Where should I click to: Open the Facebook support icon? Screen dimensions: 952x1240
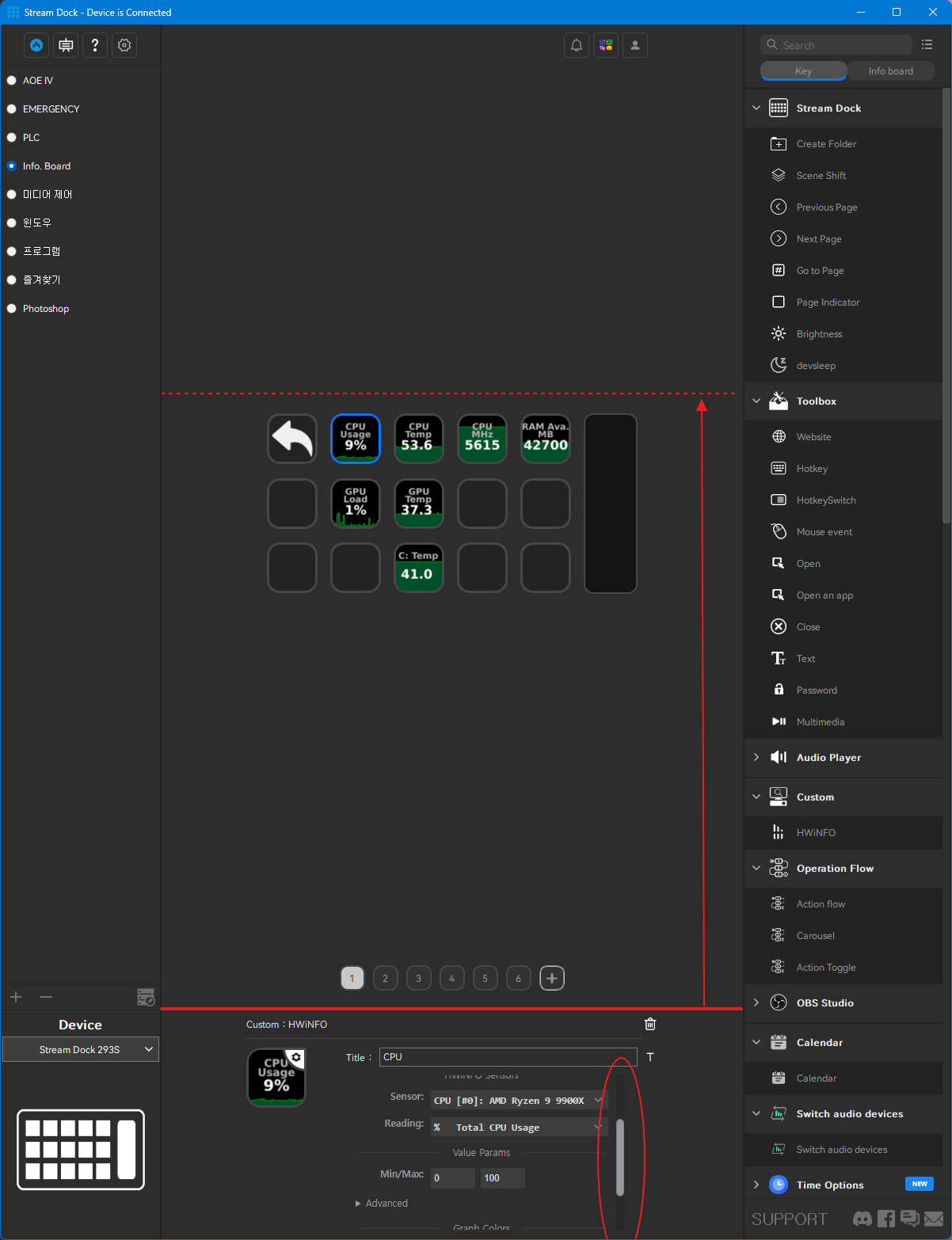[886, 1219]
